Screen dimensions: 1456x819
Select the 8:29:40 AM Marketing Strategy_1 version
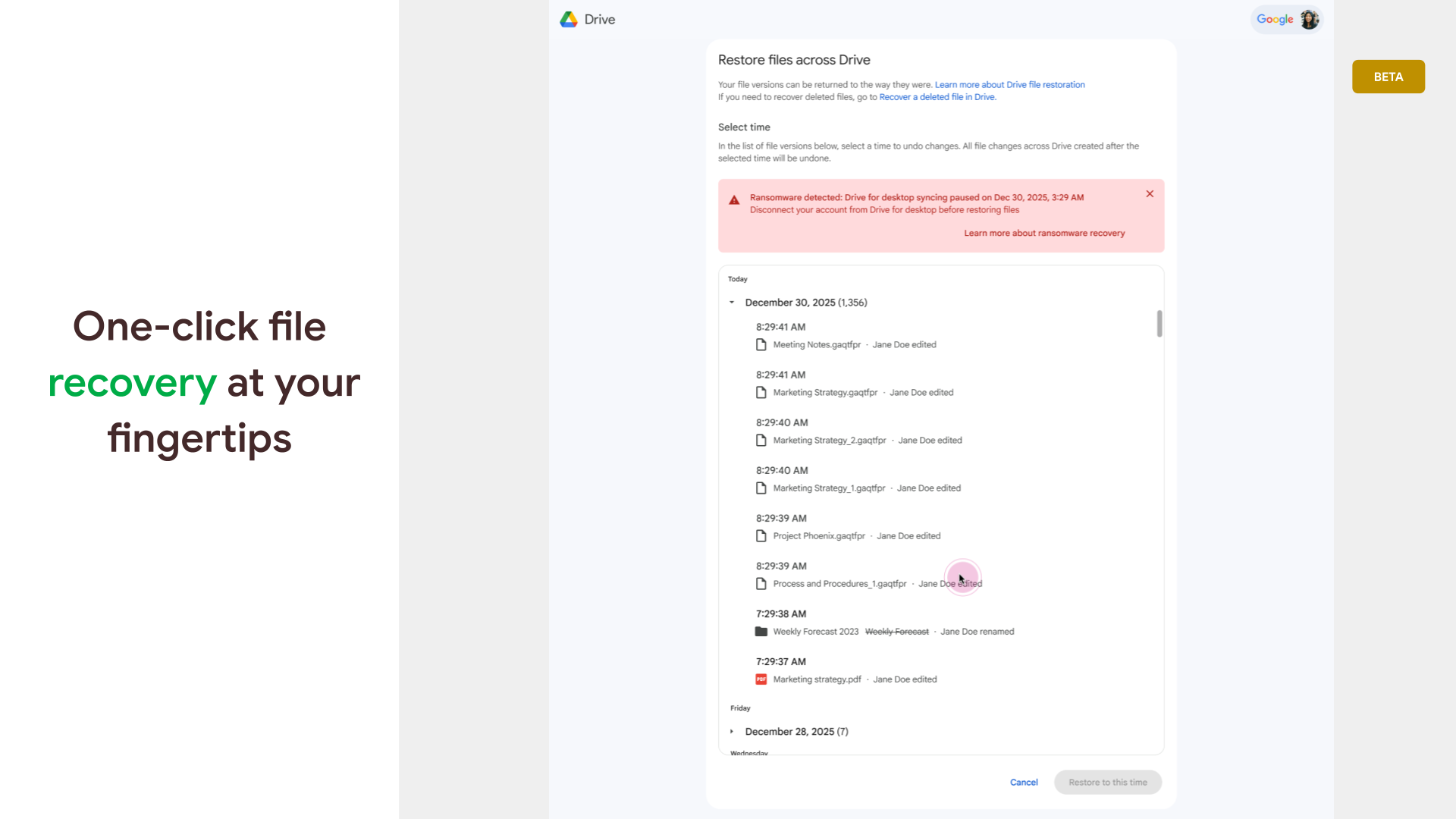click(x=828, y=488)
